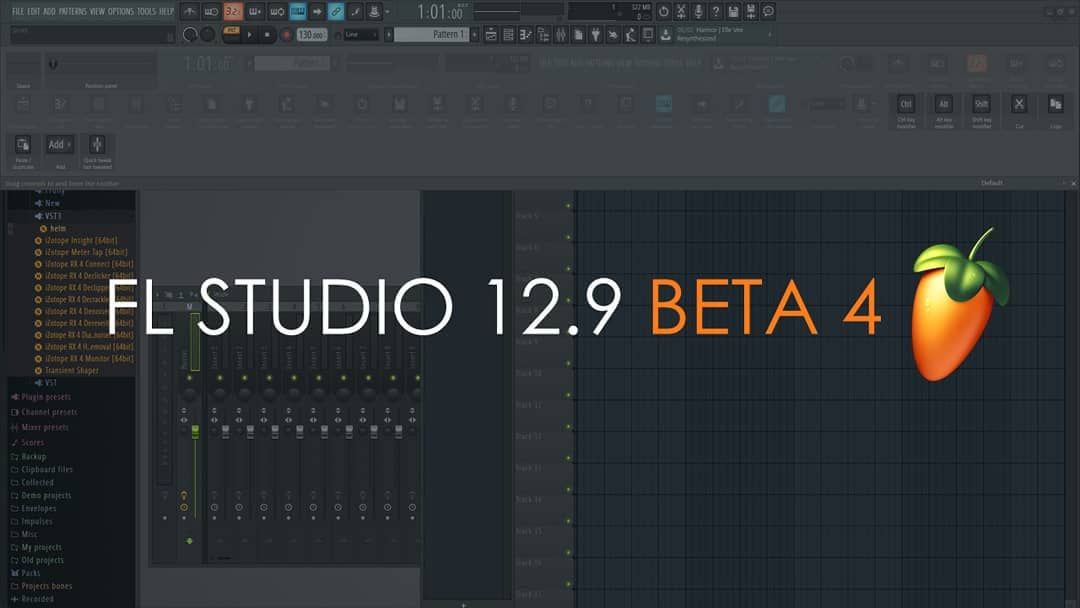Open the FILE menu
This screenshot has height=608, width=1080.
click(x=18, y=11)
